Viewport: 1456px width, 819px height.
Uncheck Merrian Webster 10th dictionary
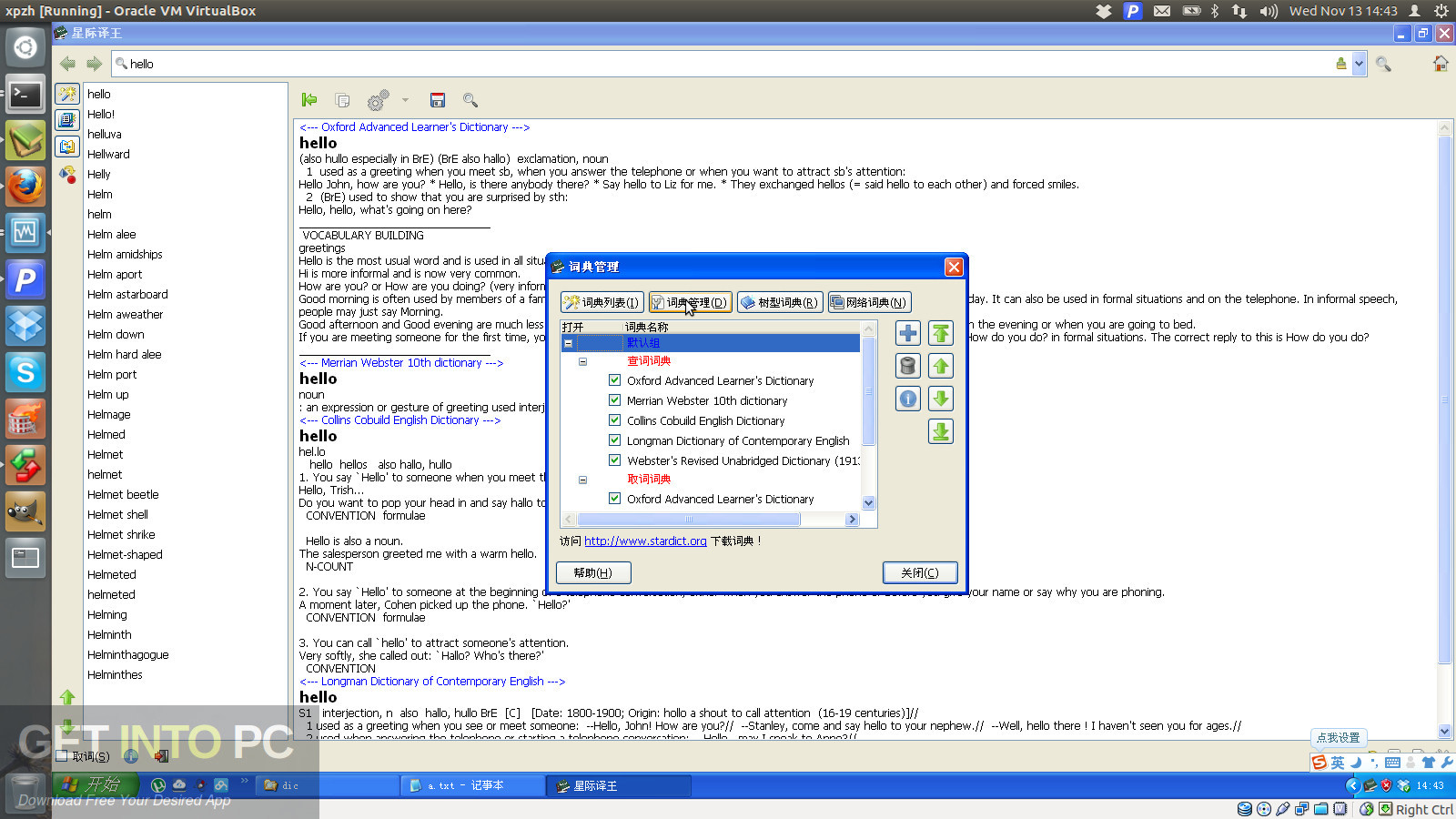tap(614, 400)
